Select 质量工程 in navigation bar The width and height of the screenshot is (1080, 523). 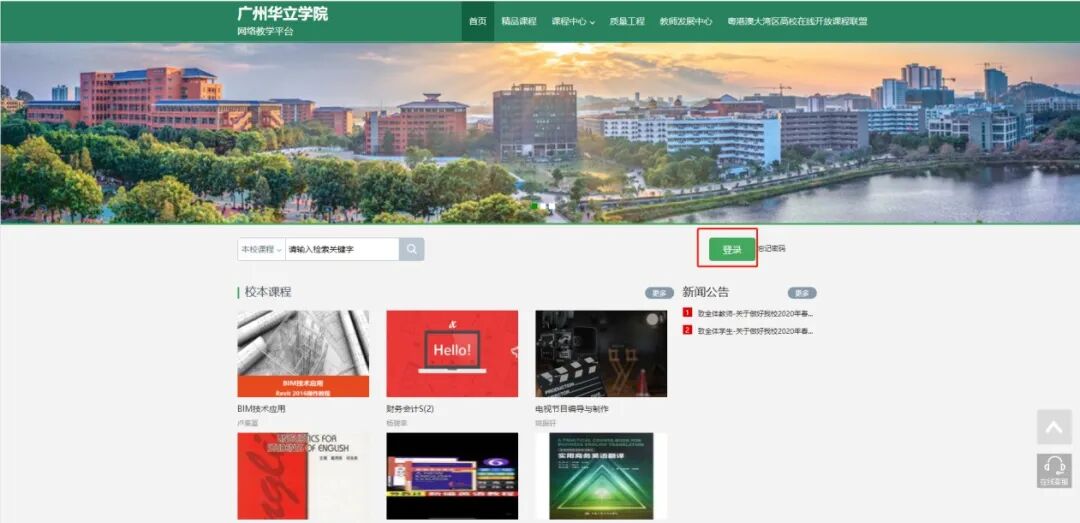click(x=627, y=21)
